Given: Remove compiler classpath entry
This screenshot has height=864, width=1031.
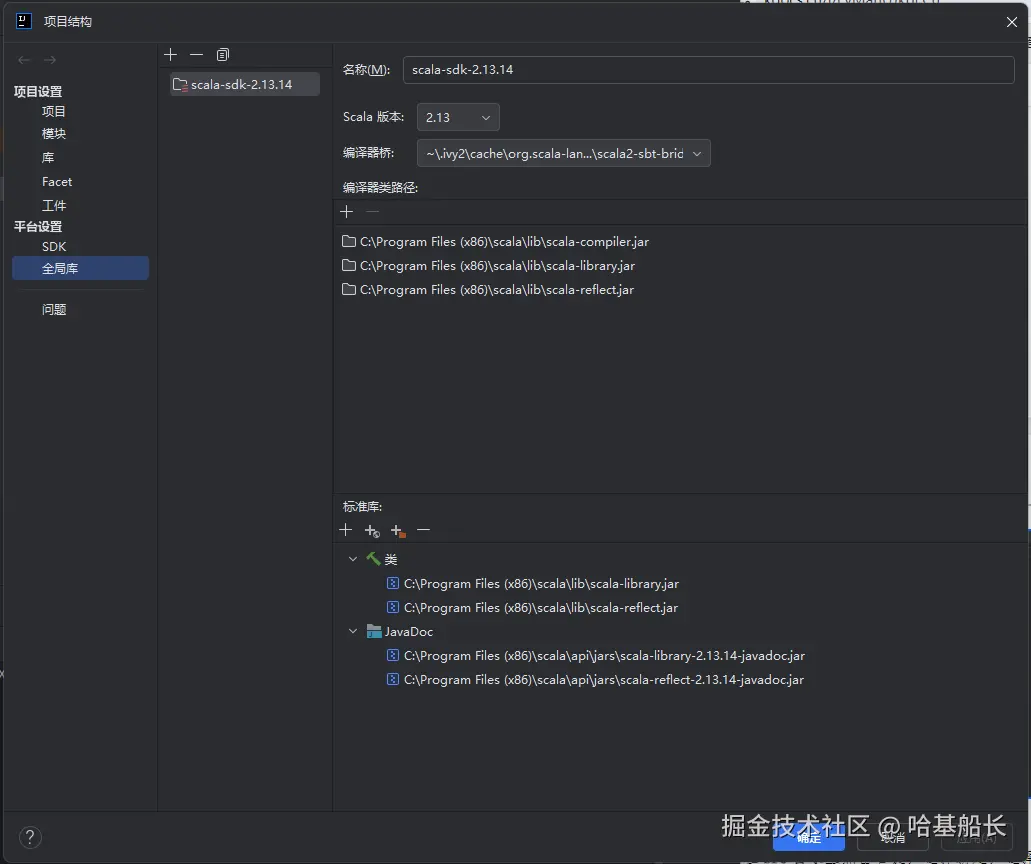Looking at the screenshot, I should coord(372,212).
